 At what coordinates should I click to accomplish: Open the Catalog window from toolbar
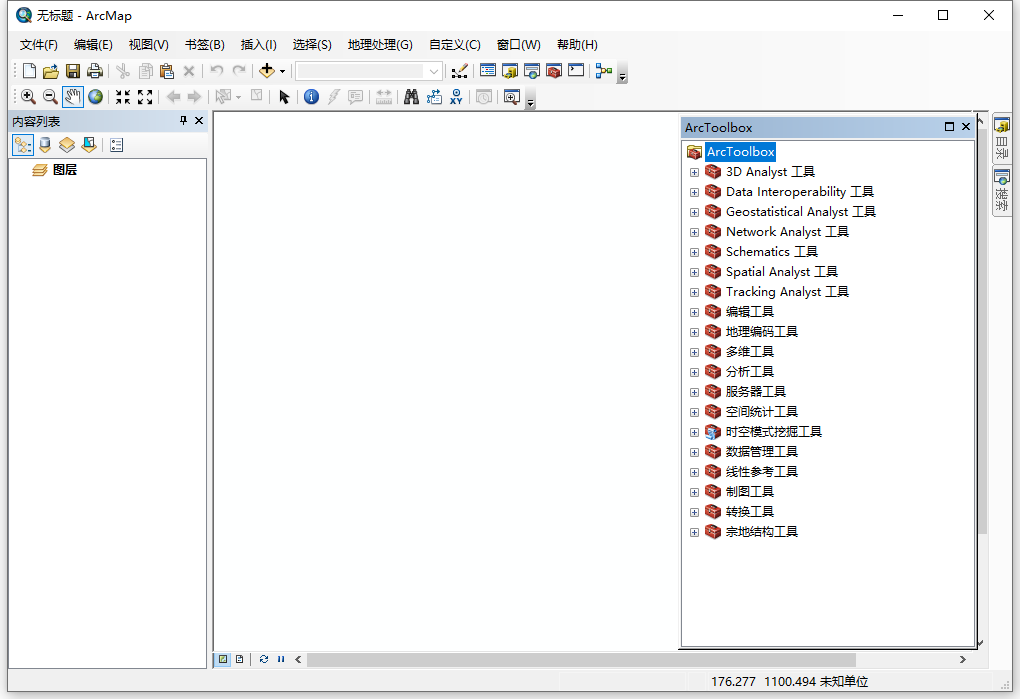(x=509, y=71)
